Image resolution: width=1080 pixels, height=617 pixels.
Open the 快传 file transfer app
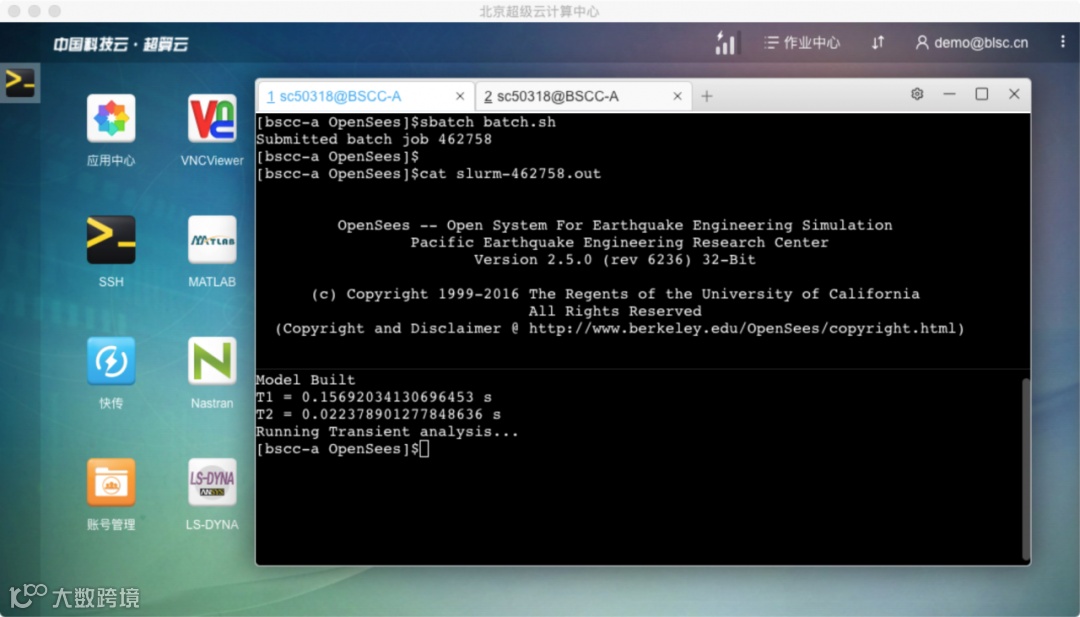[x=111, y=361]
